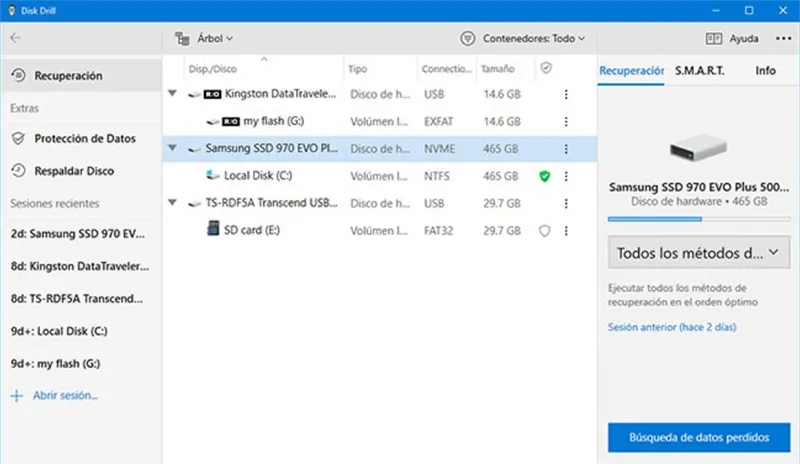Select the TS-RDF5A Transcend USB disk row

380,203
